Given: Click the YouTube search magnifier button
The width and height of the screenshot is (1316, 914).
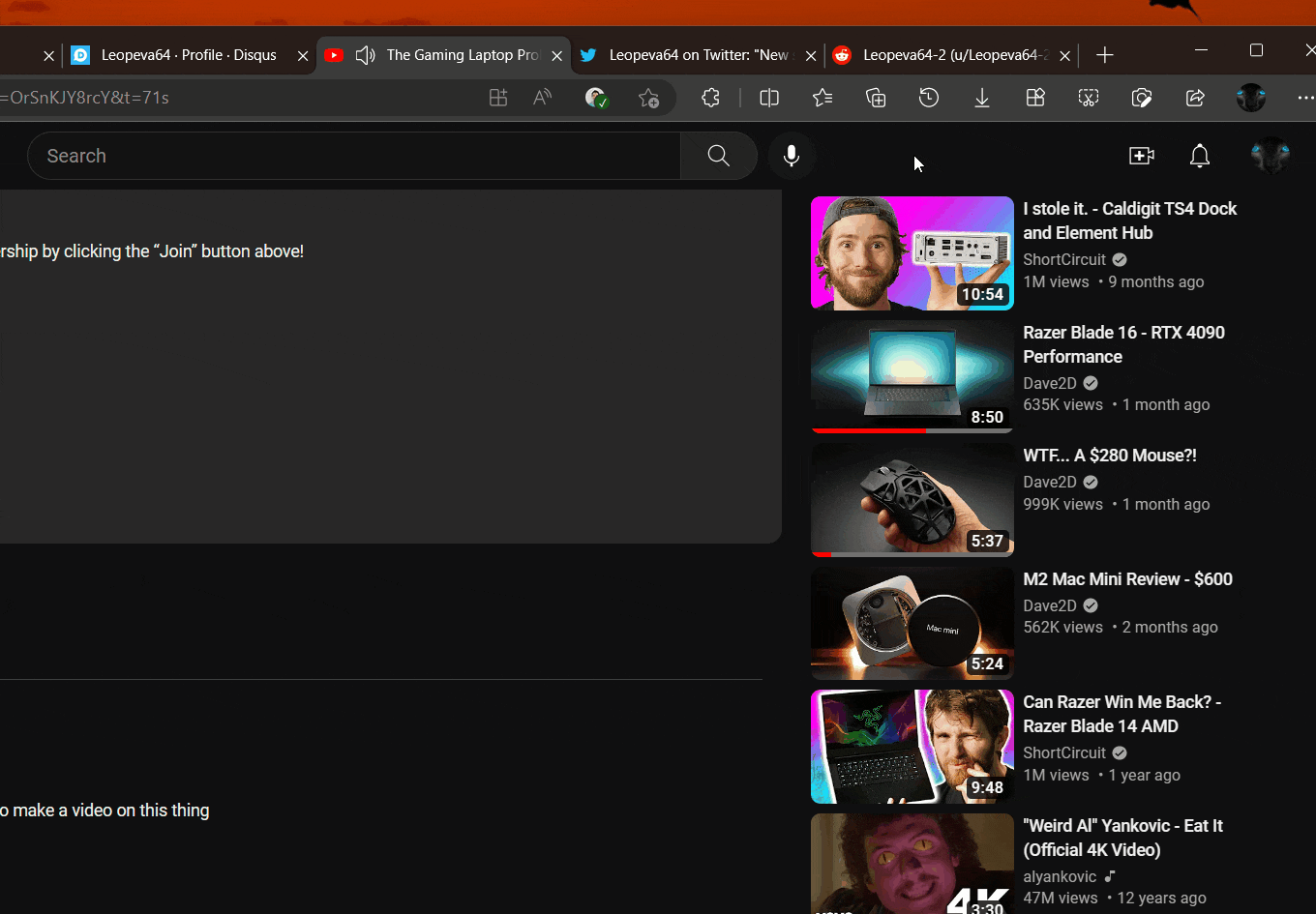Looking at the screenshot, I should click(718, 156).
